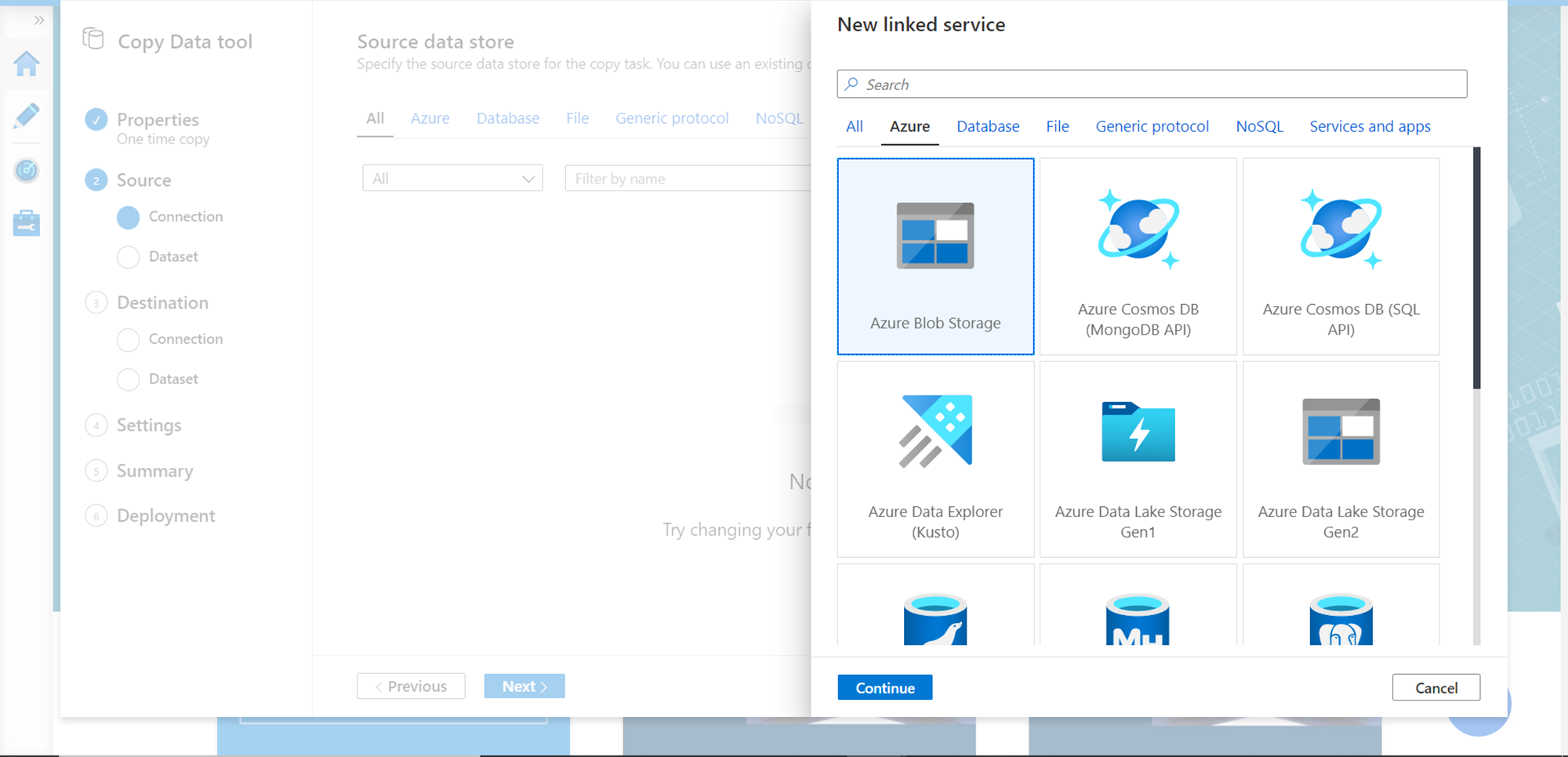Switch to File tab in Source data store
Screen dimensions: 1568x757
click(577, 118)
